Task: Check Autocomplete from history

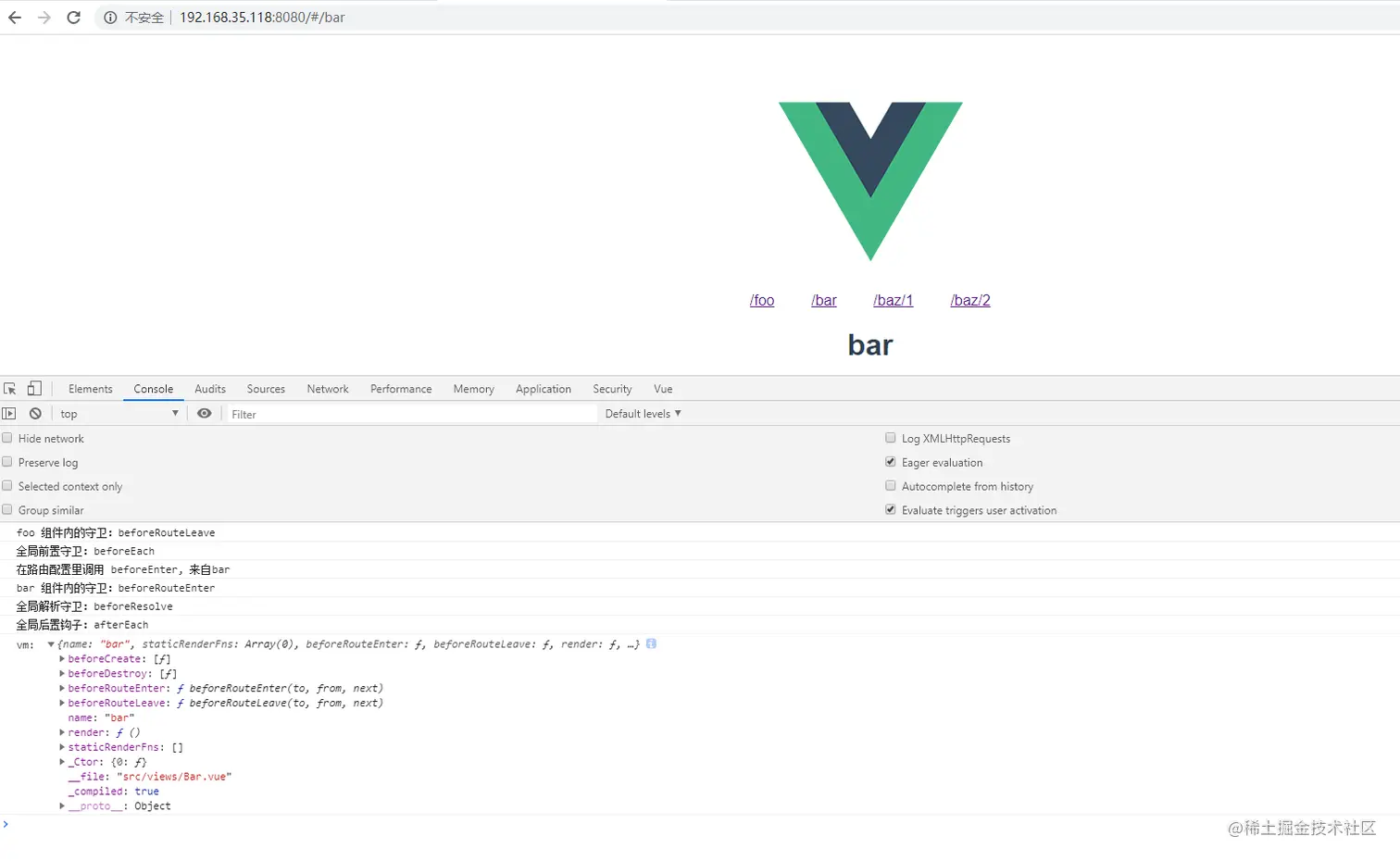Action: pyautogui.click(x=891, y=486)
